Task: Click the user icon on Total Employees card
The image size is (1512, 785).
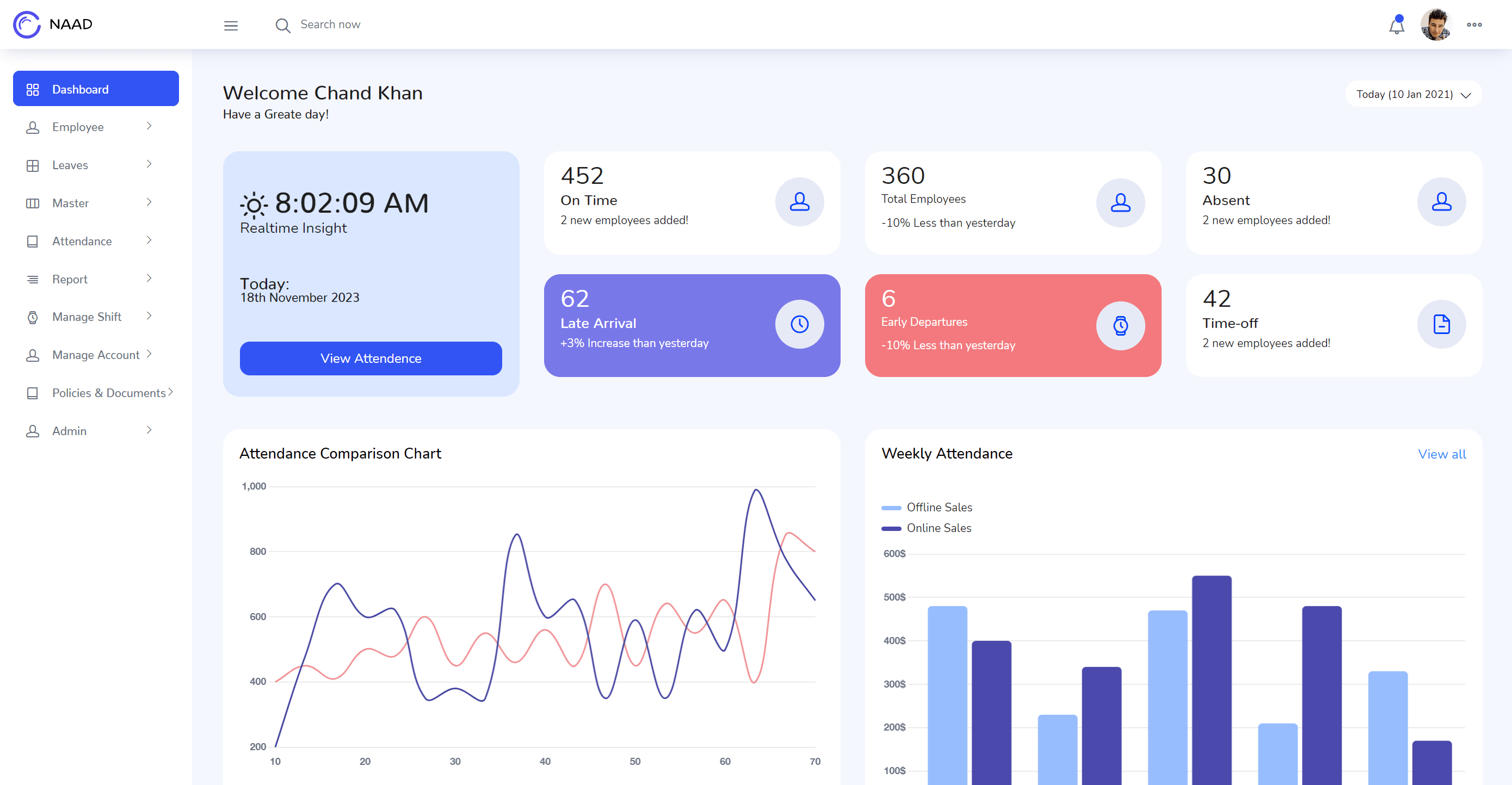Action: [x=1120, y=202]
